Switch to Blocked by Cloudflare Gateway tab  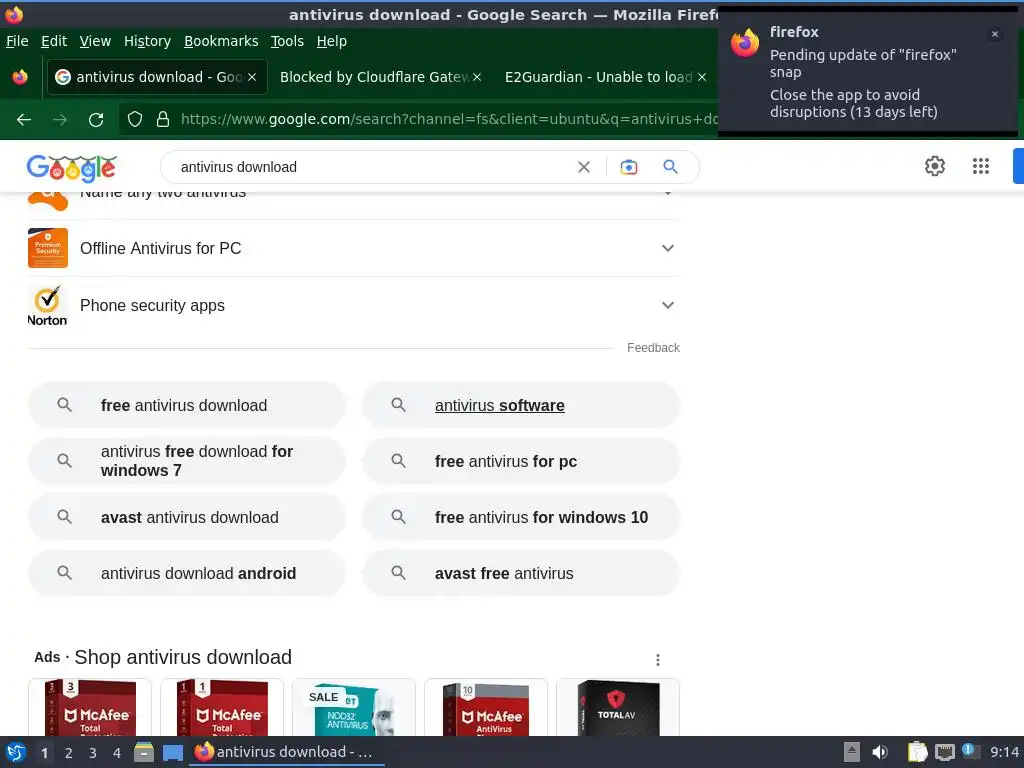[x=380, y=77]
